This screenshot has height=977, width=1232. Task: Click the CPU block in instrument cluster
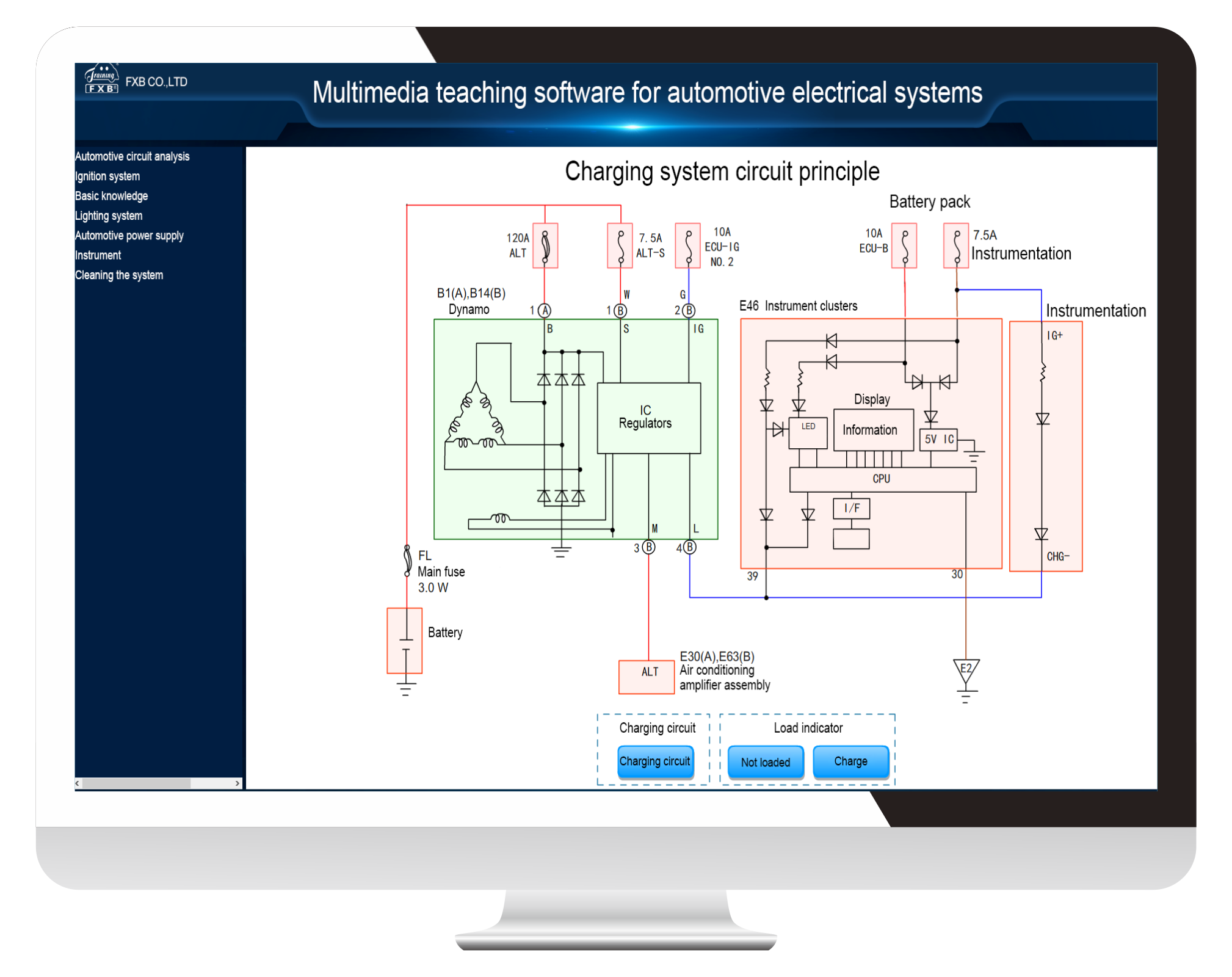click(x=882, y=479)
